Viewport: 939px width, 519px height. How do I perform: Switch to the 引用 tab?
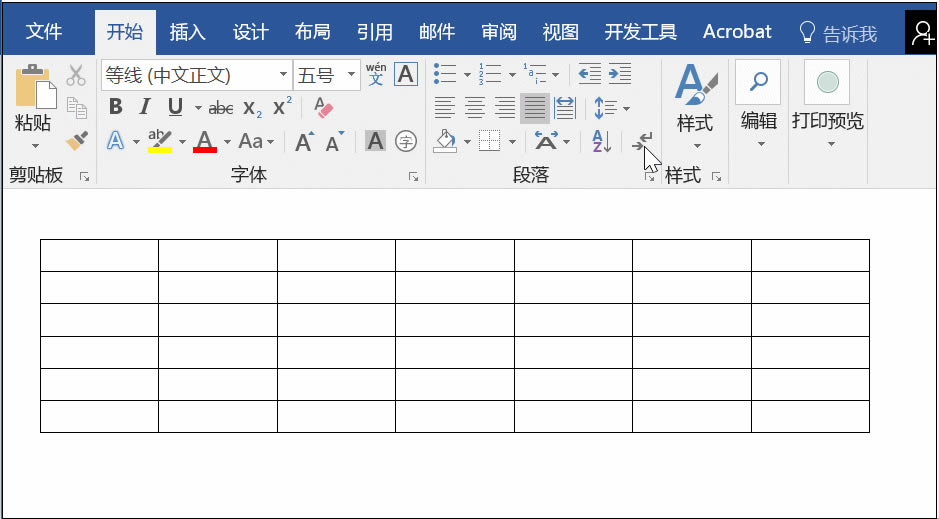click(375, 32)
